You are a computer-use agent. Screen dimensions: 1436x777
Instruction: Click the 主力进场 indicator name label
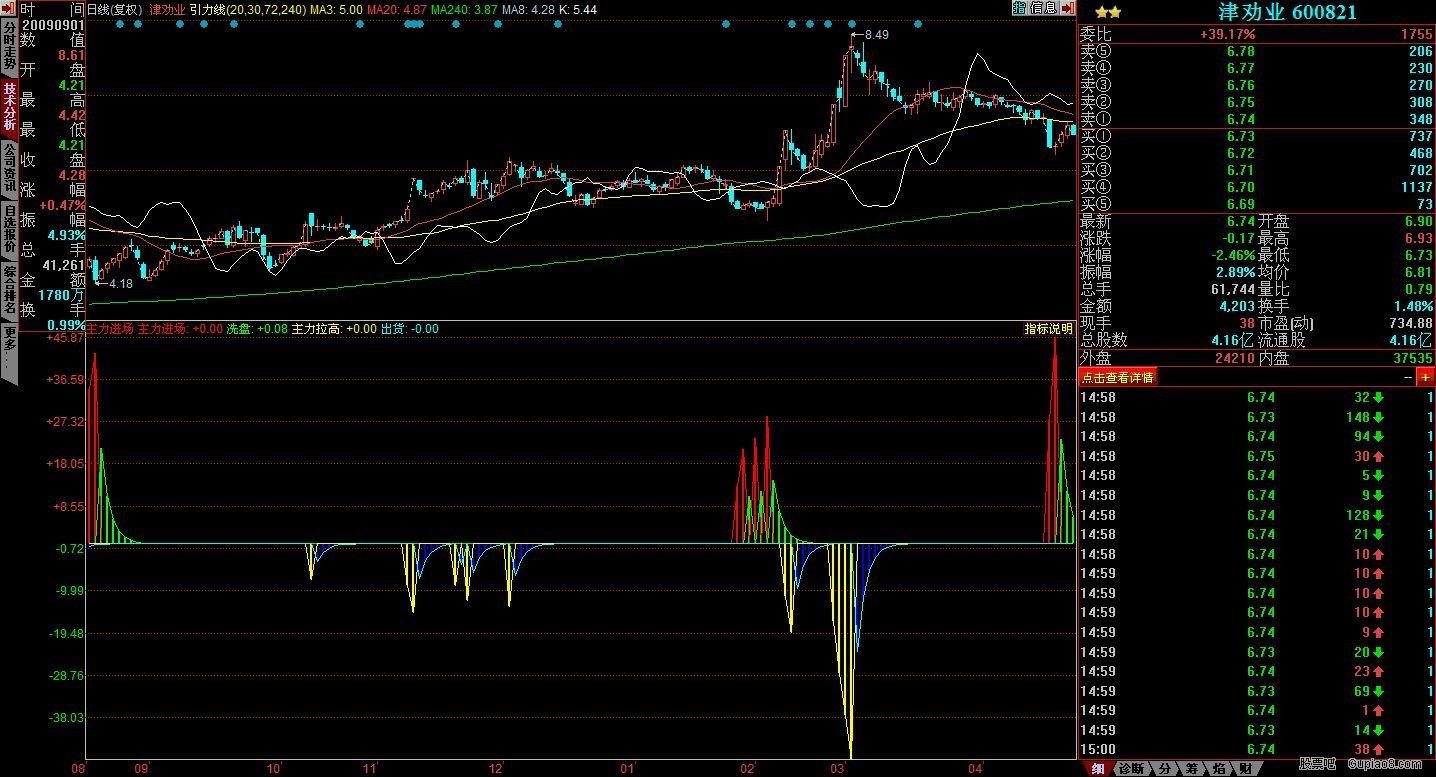click(x=110, y=328)
